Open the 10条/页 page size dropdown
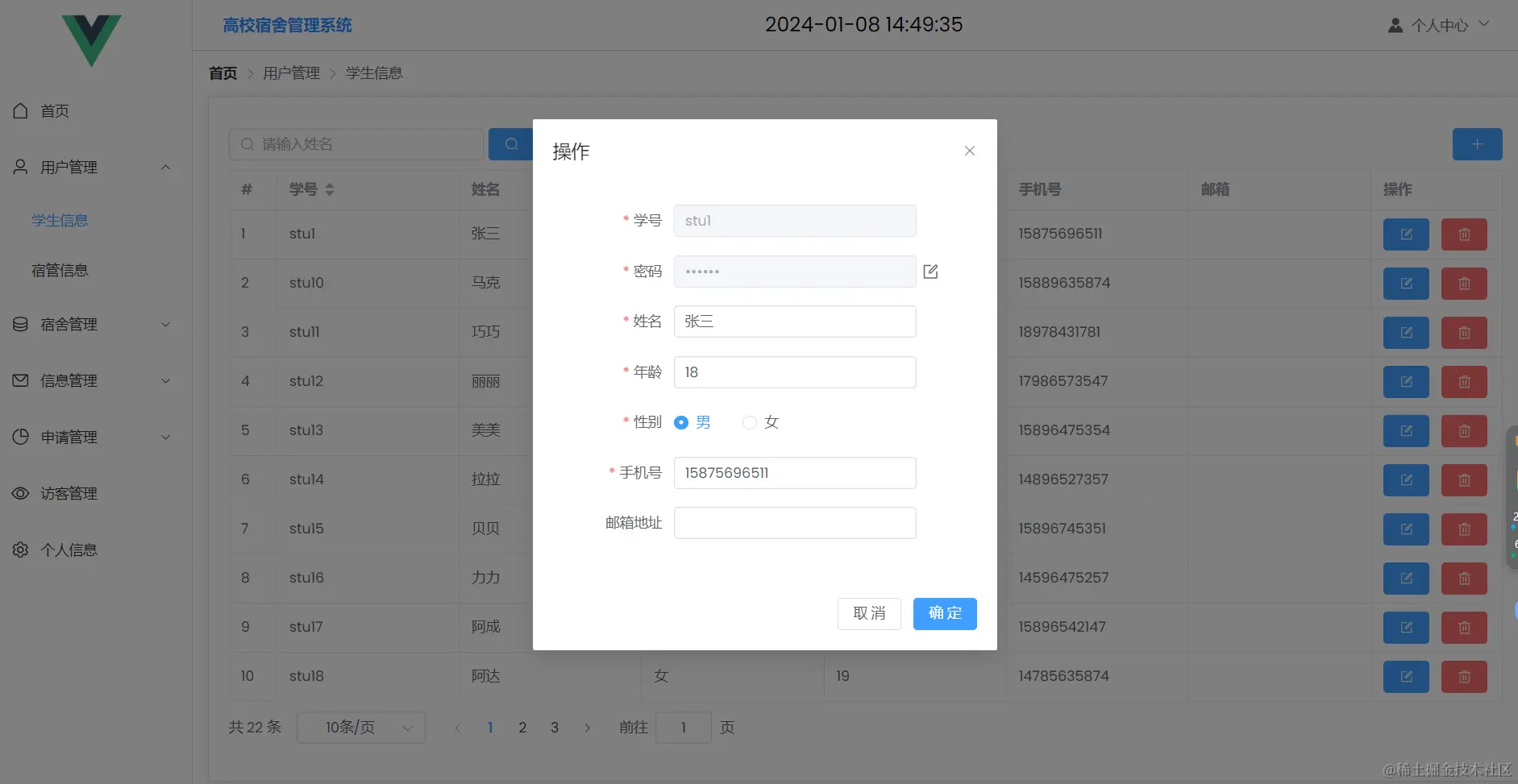 (361, 728)
